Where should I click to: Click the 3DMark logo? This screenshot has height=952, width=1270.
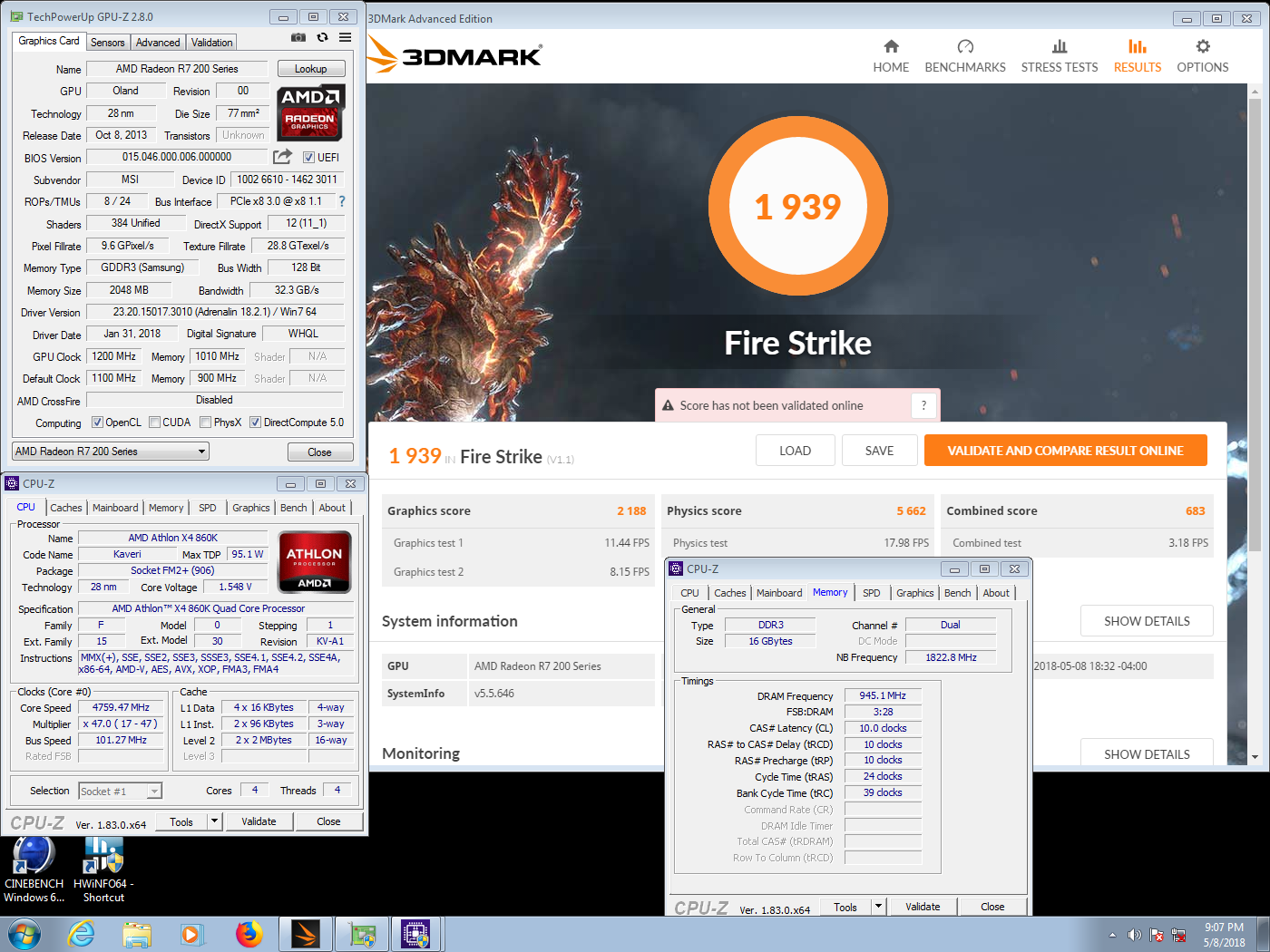454,55
